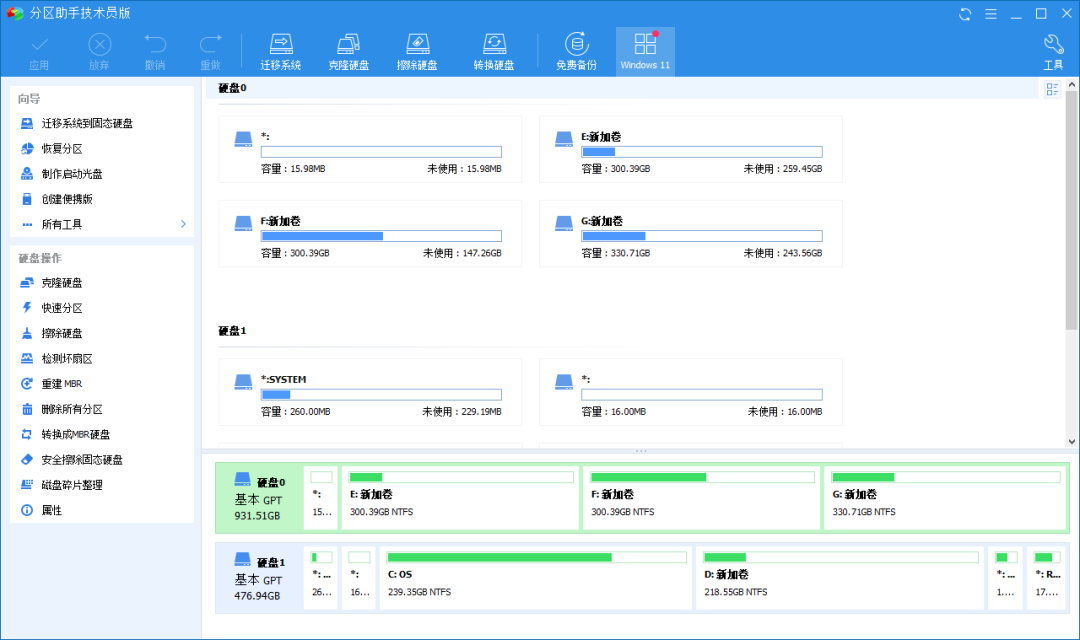Image resolution: width=1080 pixels, height=640 pixels.
Task: Click the F:新加卷 usage bar in the card
Action: coord(382,236)
